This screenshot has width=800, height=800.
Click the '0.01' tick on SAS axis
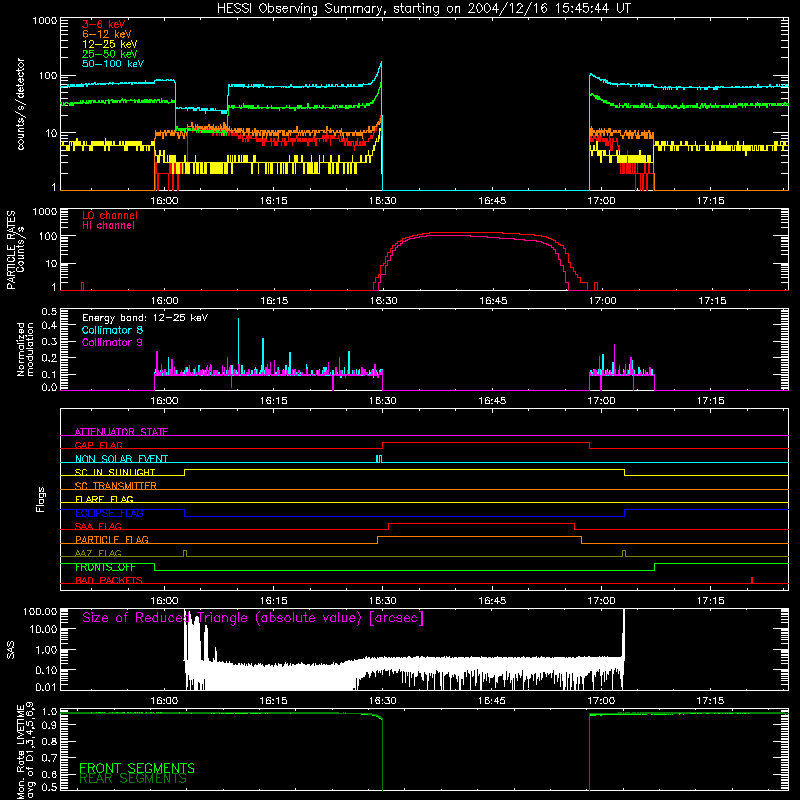click(x=46, y=687)
